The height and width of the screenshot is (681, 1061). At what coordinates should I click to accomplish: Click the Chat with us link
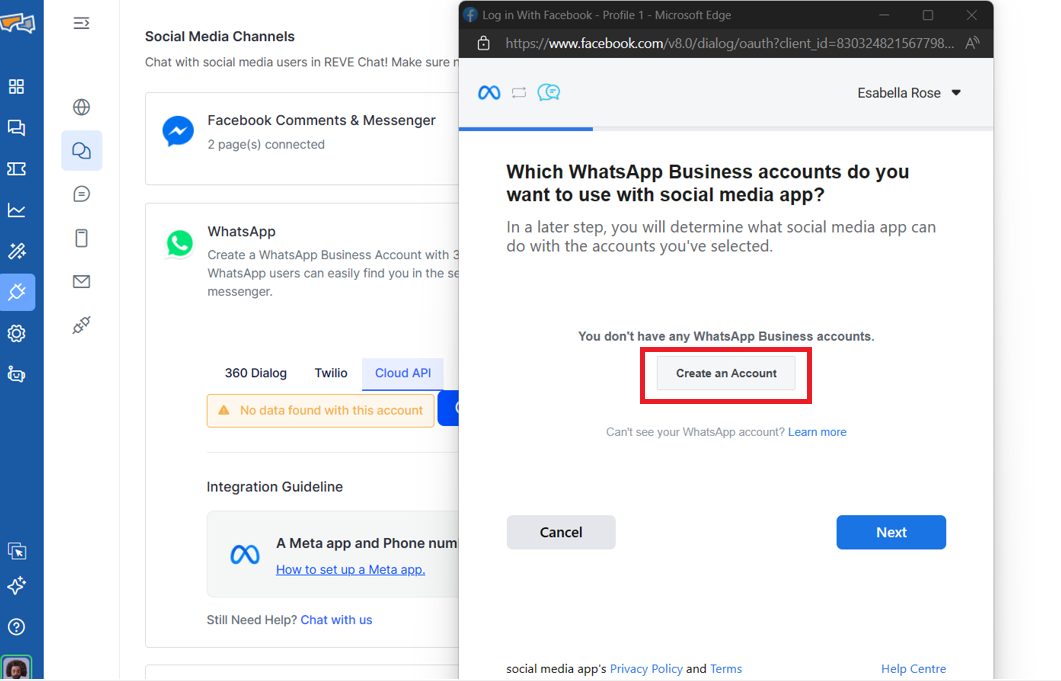[336, 619]
